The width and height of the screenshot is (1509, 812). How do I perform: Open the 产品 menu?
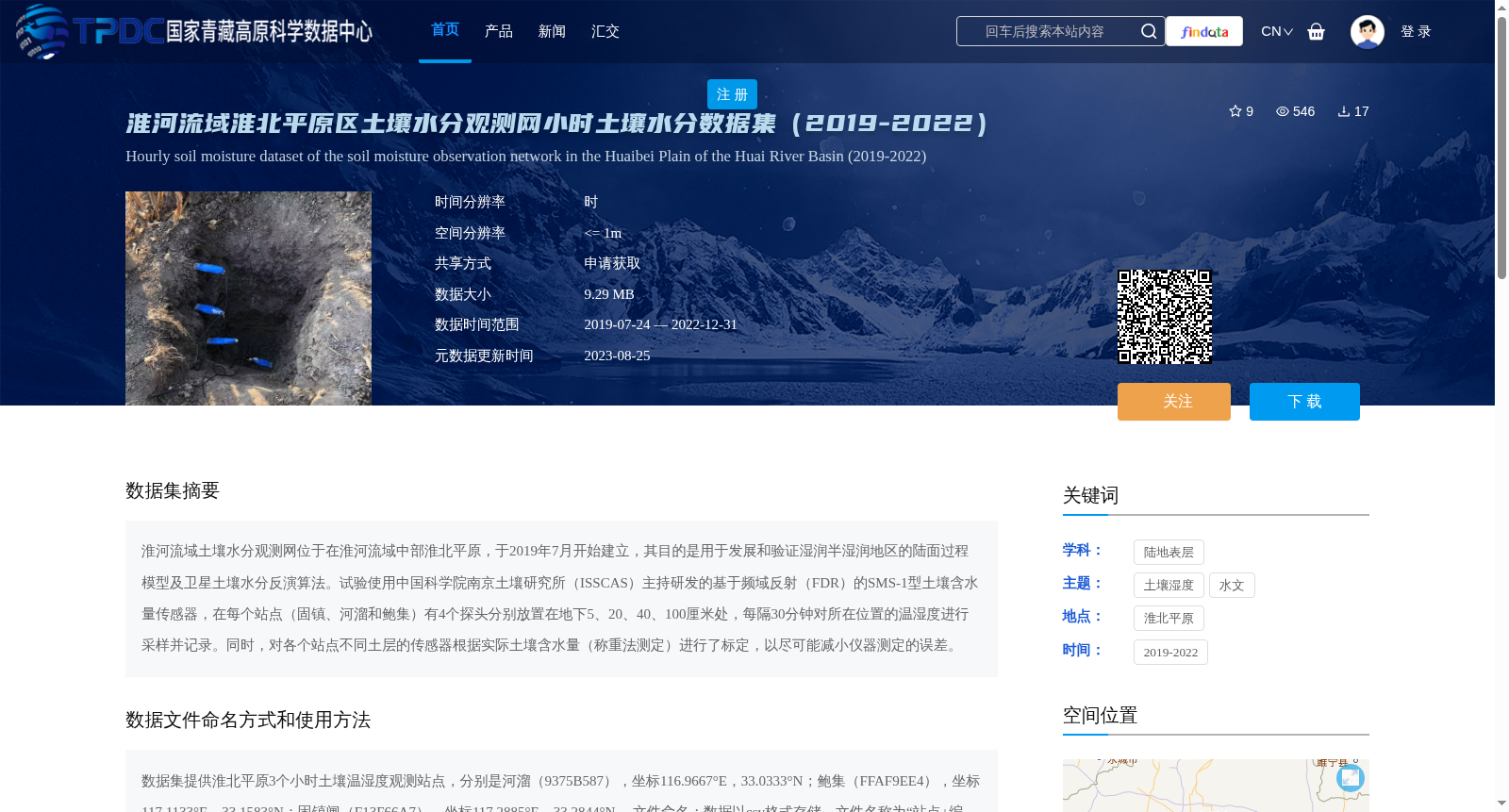499,31
